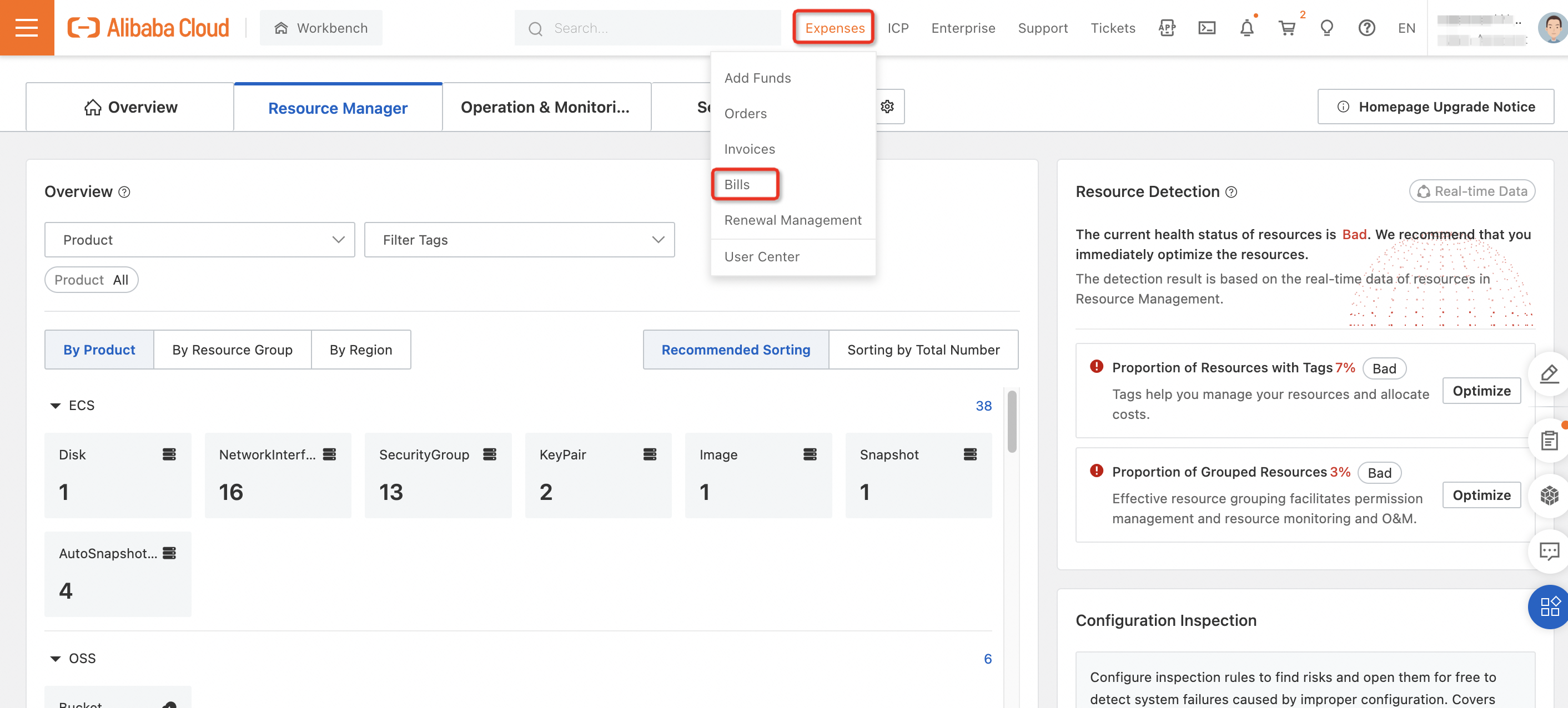Open the shopping cart

tap(1287, 28)
